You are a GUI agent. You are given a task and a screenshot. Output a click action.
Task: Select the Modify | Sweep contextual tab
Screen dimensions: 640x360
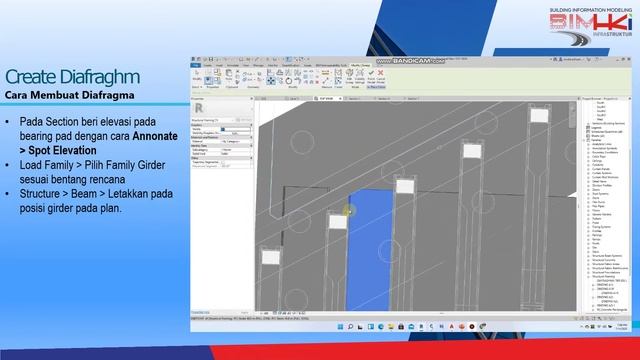[x=360, y=65]
